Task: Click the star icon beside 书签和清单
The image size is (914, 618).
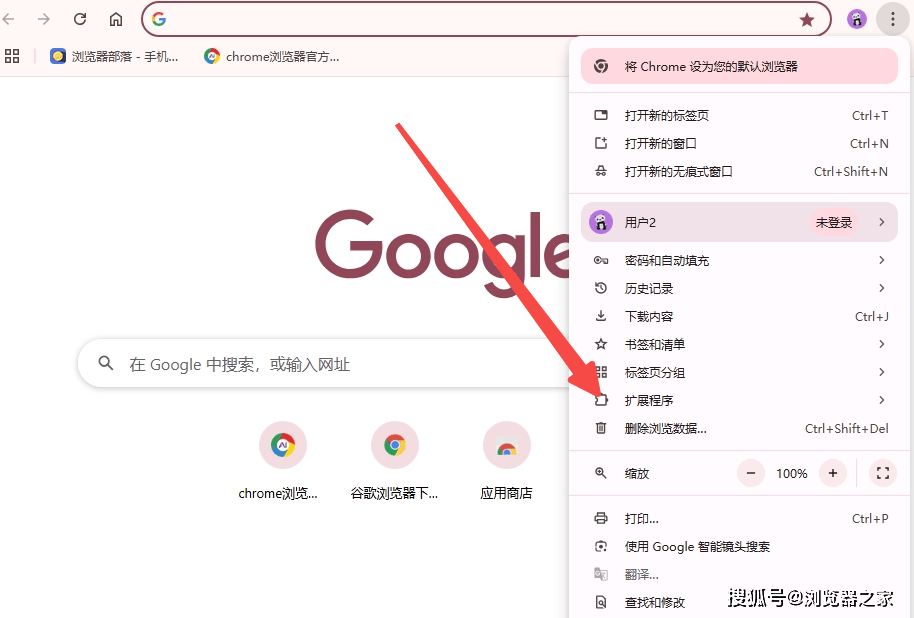Action: 601,344
